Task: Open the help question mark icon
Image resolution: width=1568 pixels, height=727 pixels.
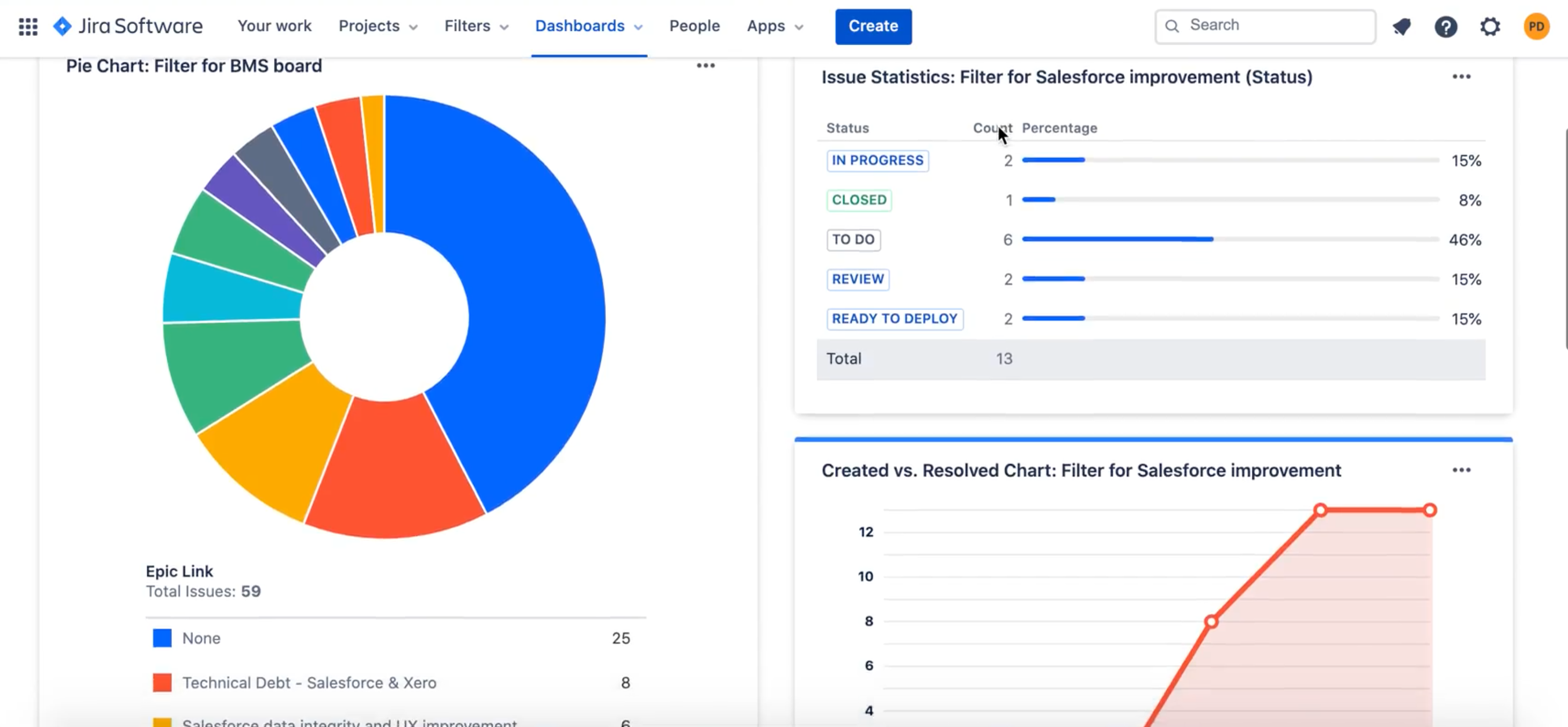Action: pyautogui.click(x=1446, y=26)
